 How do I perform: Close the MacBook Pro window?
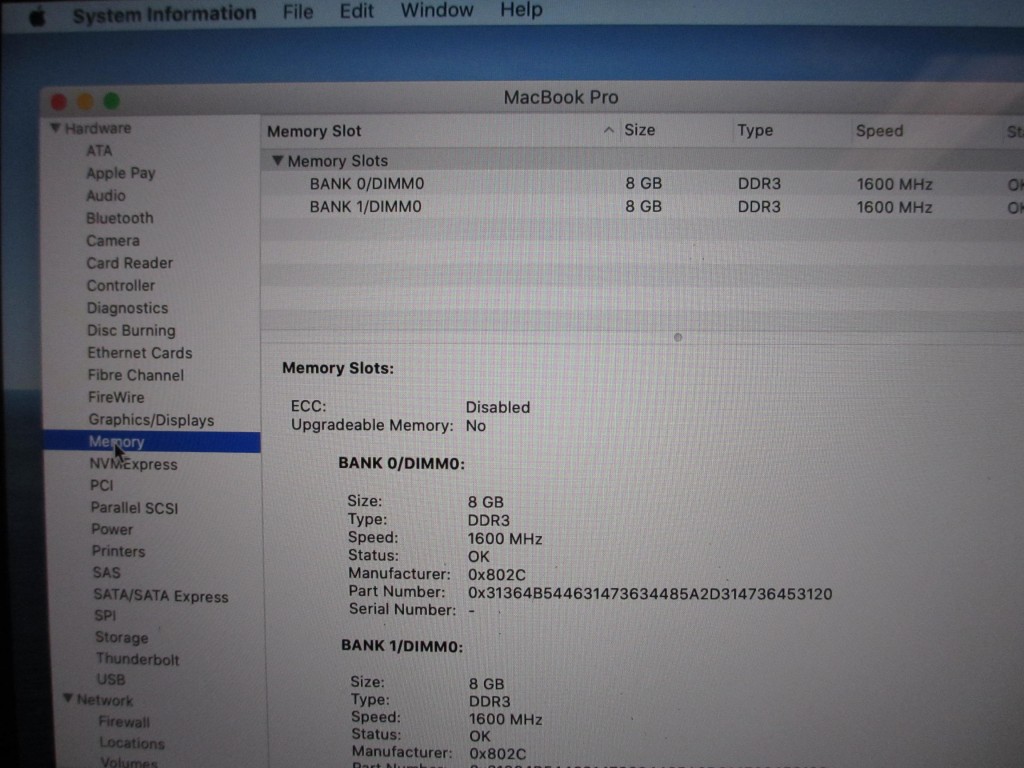(59, 102)
